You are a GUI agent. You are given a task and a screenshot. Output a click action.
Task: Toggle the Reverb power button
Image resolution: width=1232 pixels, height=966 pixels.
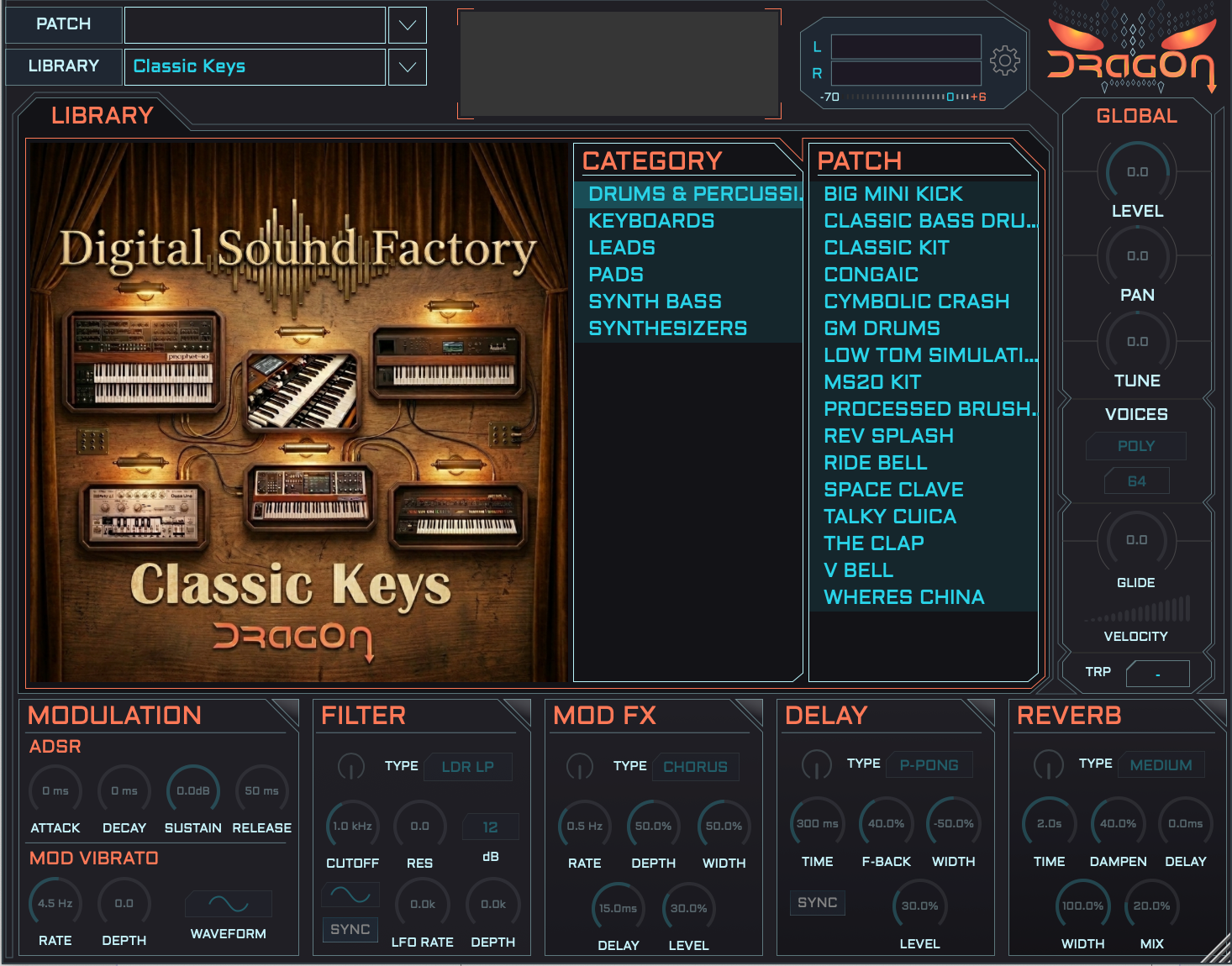[x=1048, y=764]
